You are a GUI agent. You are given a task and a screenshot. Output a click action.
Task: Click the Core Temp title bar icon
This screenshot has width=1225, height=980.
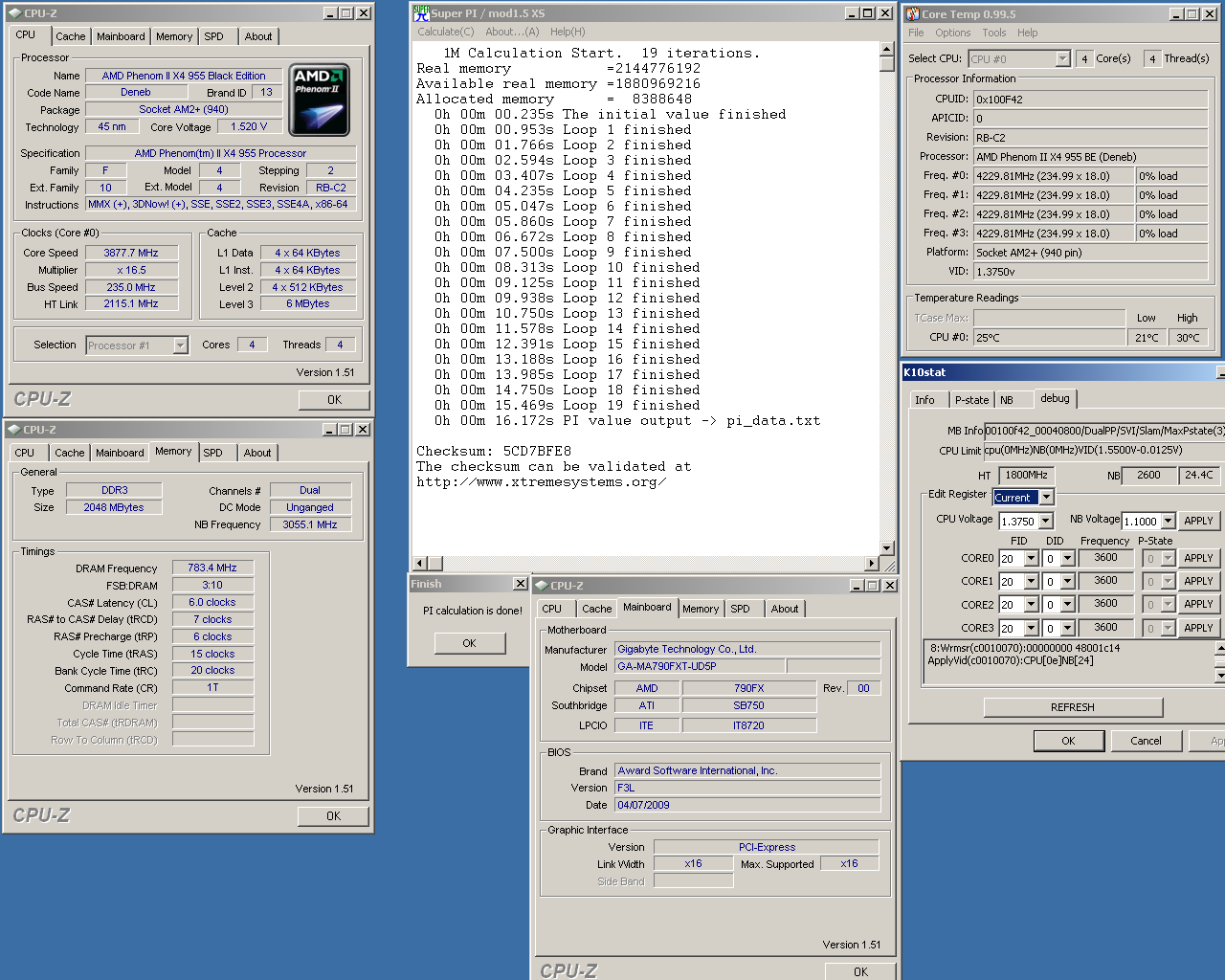(913, 13)
